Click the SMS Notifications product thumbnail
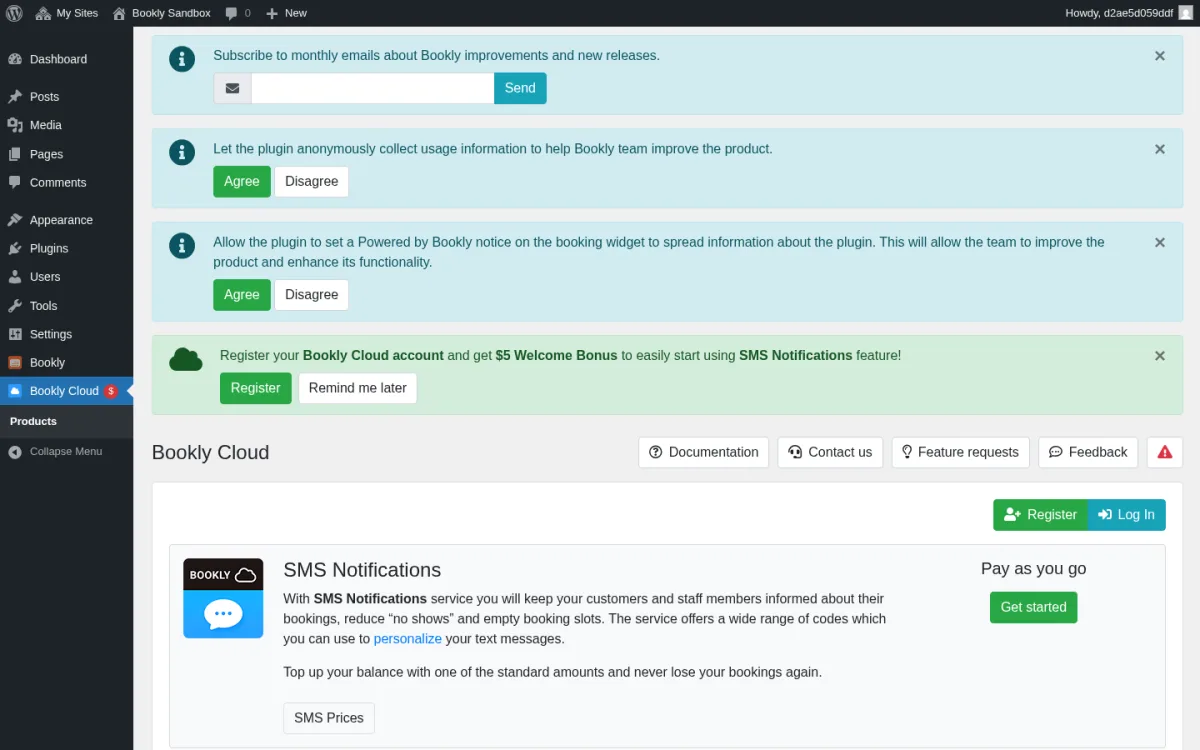 coord(223,598)
